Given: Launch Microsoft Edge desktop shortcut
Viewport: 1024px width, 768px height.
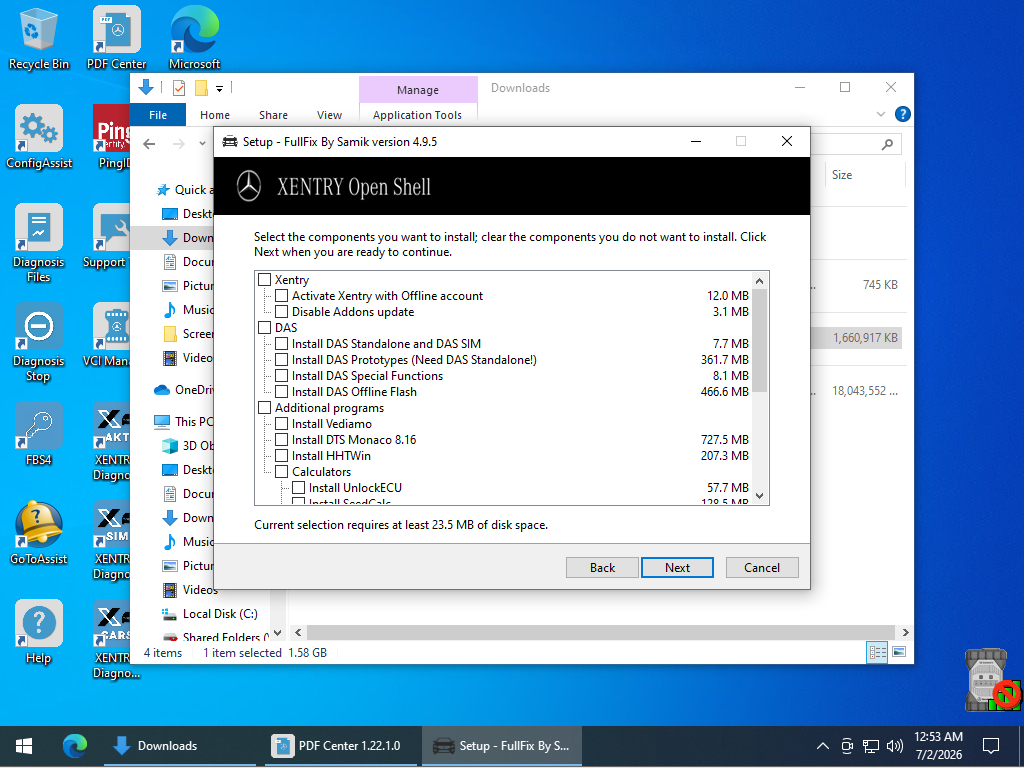Looking at the screenshot, I should [195, 38].
